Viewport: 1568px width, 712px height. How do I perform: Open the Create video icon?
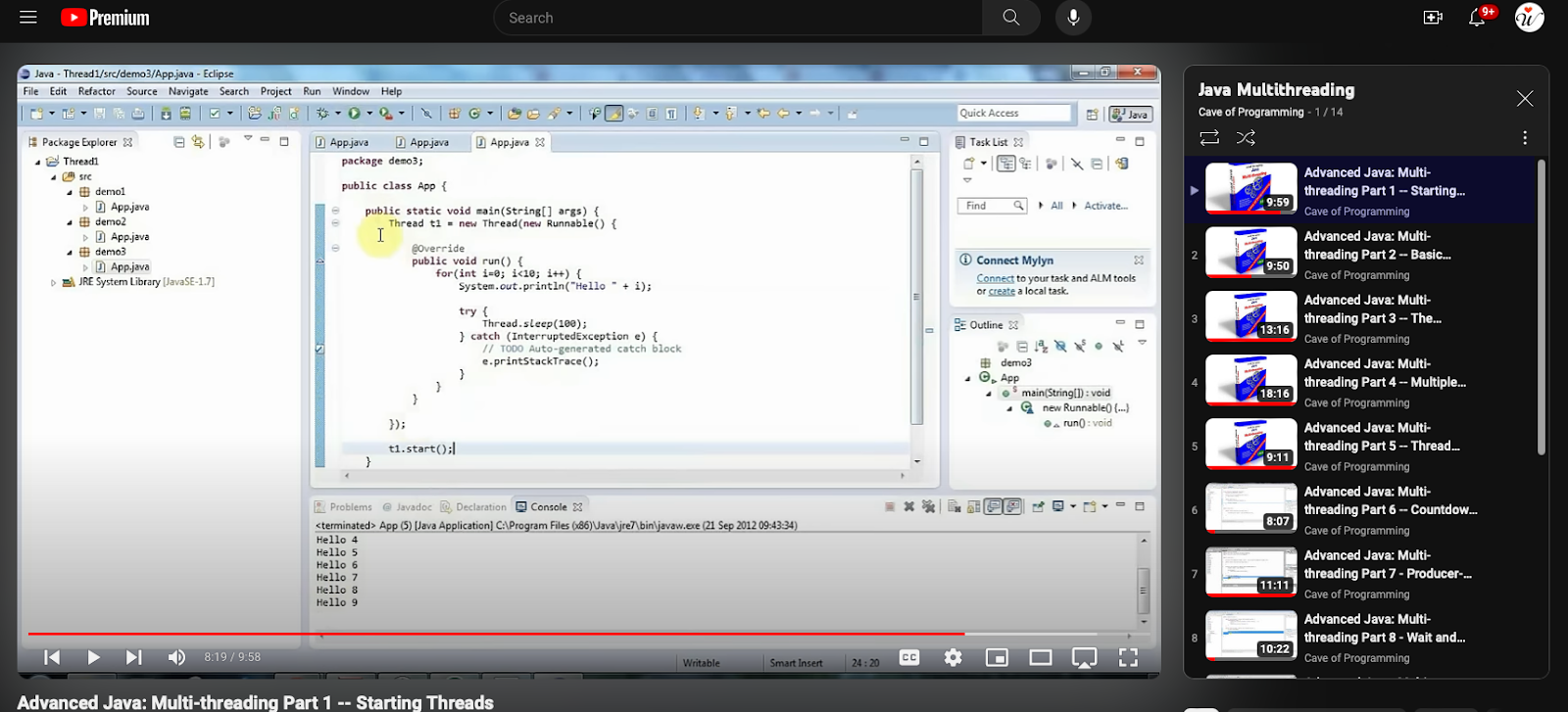coord(1433,18)
